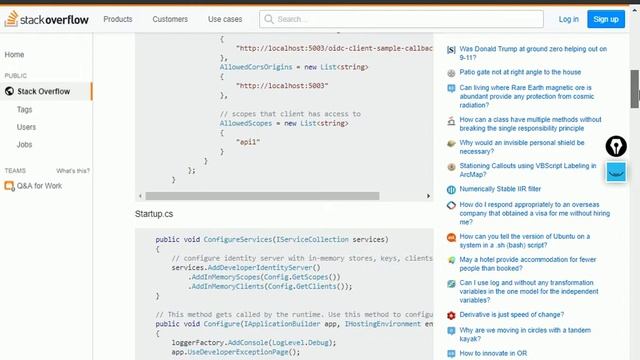Image resolution: width=640 pixels, height=360 pixels.
Task: Click '.AddInMemoryScopes(Config.GetScopes())' code line
Action: coord(264,277)
